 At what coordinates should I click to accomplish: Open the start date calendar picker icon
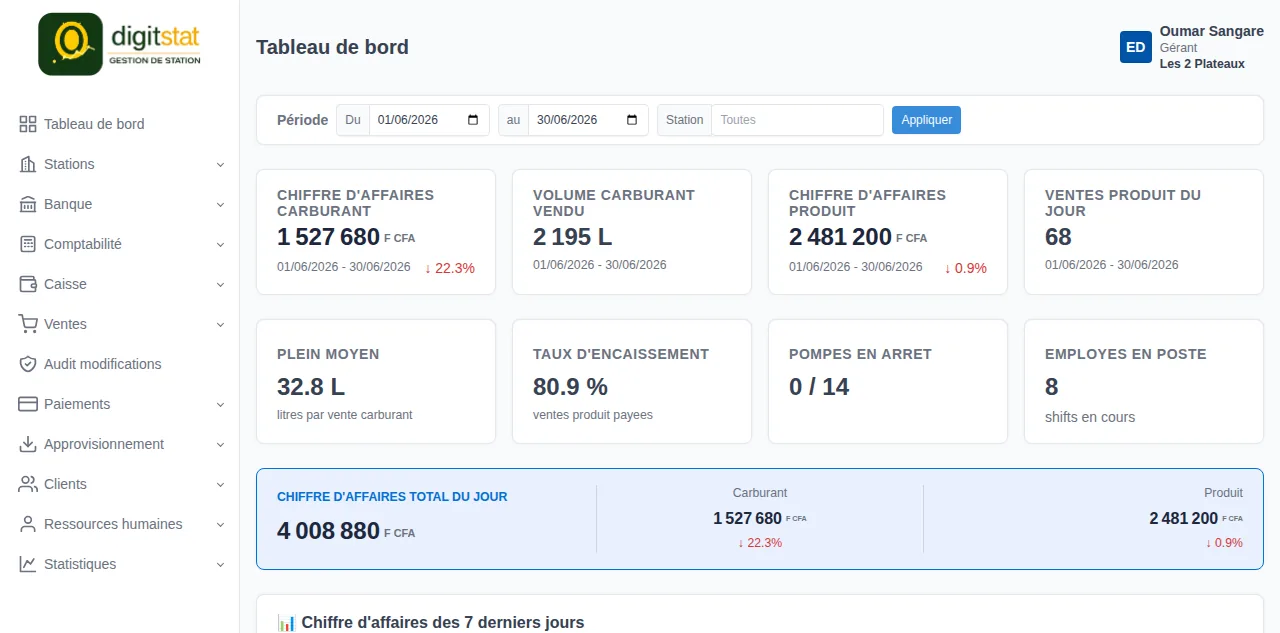(x=473, y=120)
